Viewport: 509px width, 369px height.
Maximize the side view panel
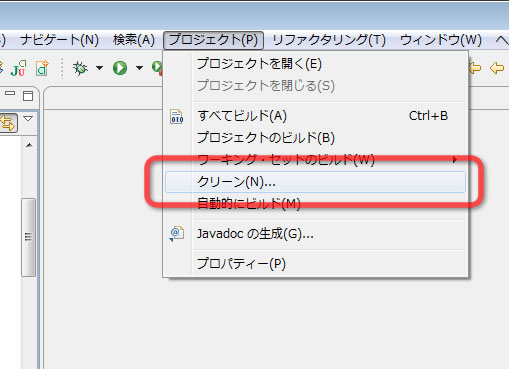tap(28, 96)
